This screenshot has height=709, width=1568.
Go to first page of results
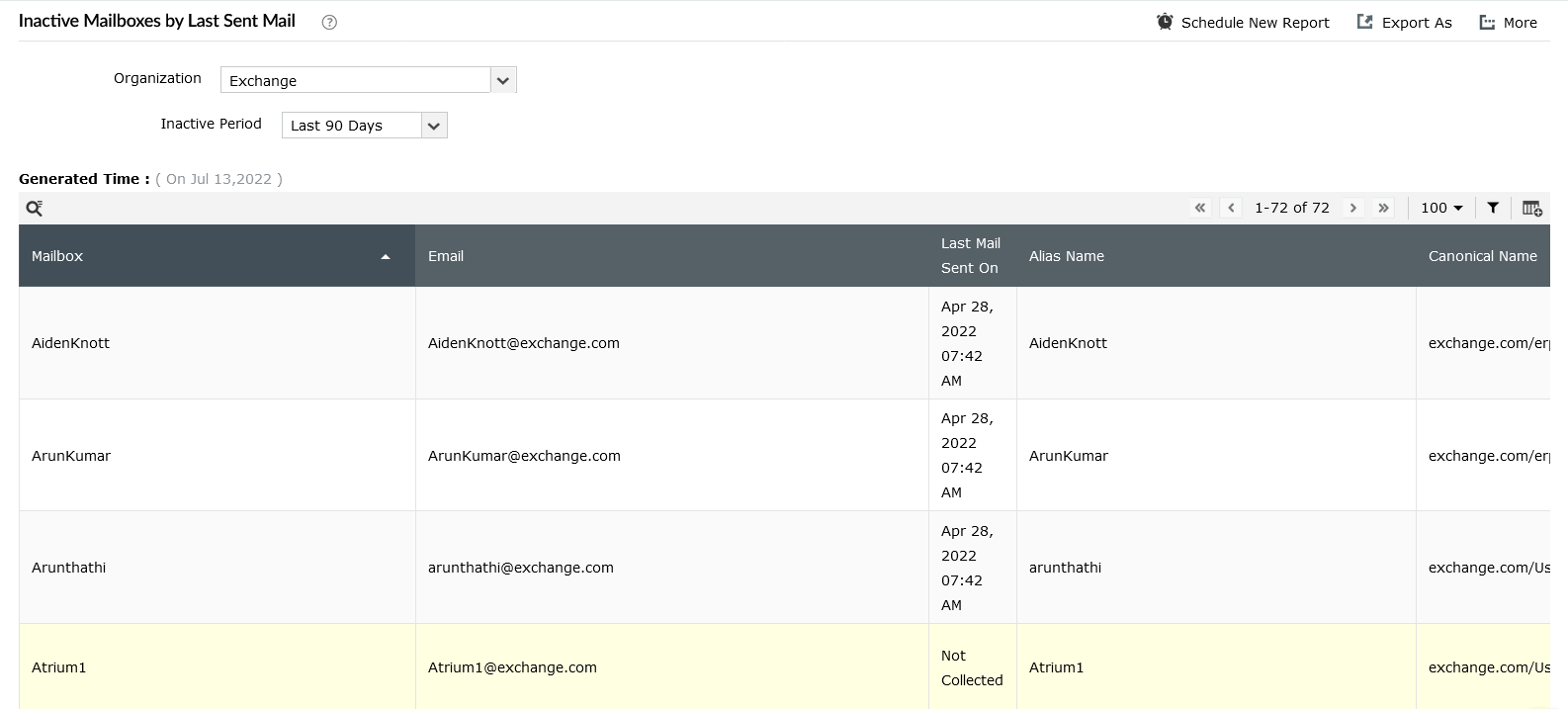click(x=1200, y=208)
